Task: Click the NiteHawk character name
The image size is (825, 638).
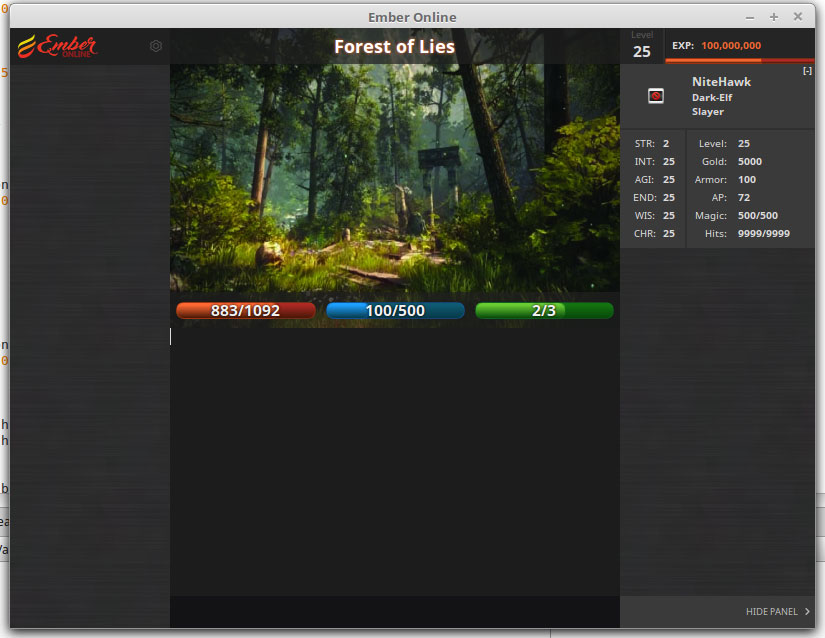Action: point(721,82)
